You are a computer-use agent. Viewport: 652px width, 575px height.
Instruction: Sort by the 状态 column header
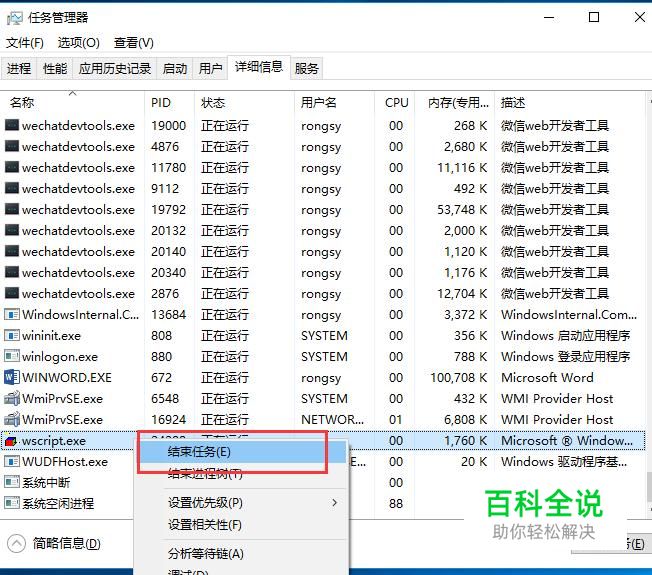(244, 102)
